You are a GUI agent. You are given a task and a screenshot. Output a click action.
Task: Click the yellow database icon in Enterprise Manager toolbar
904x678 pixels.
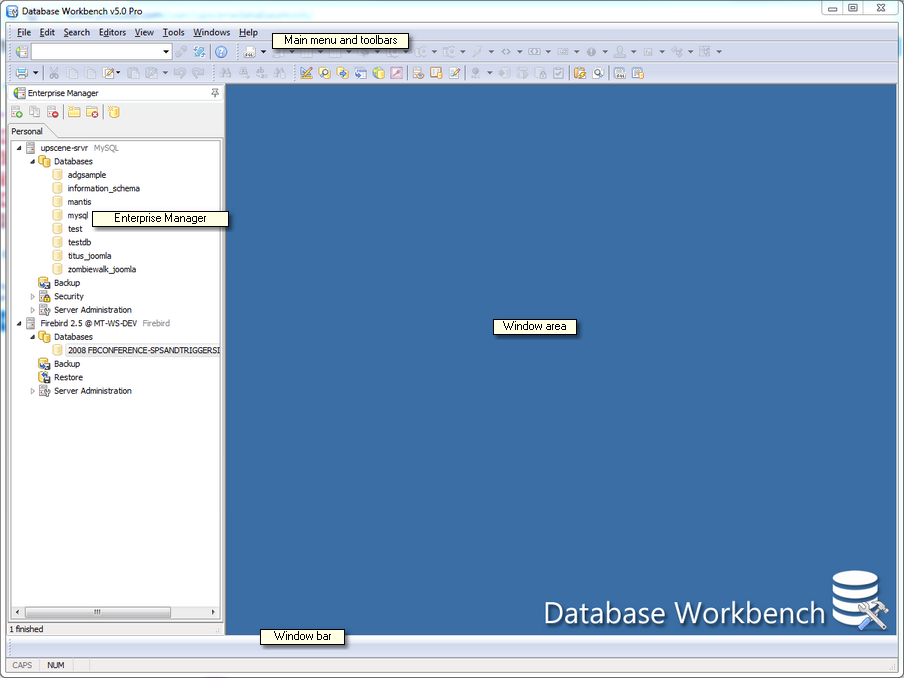113,112
